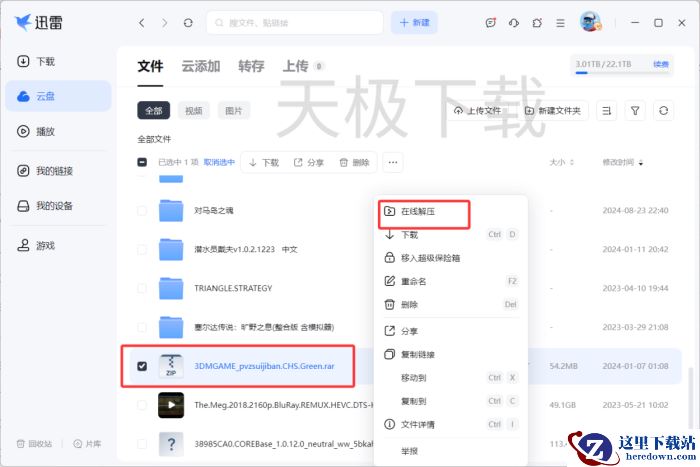This screenshot has width=700, height=467.
Task: Switch to the 云添加 tab
Action: click(x=200, y=66)
